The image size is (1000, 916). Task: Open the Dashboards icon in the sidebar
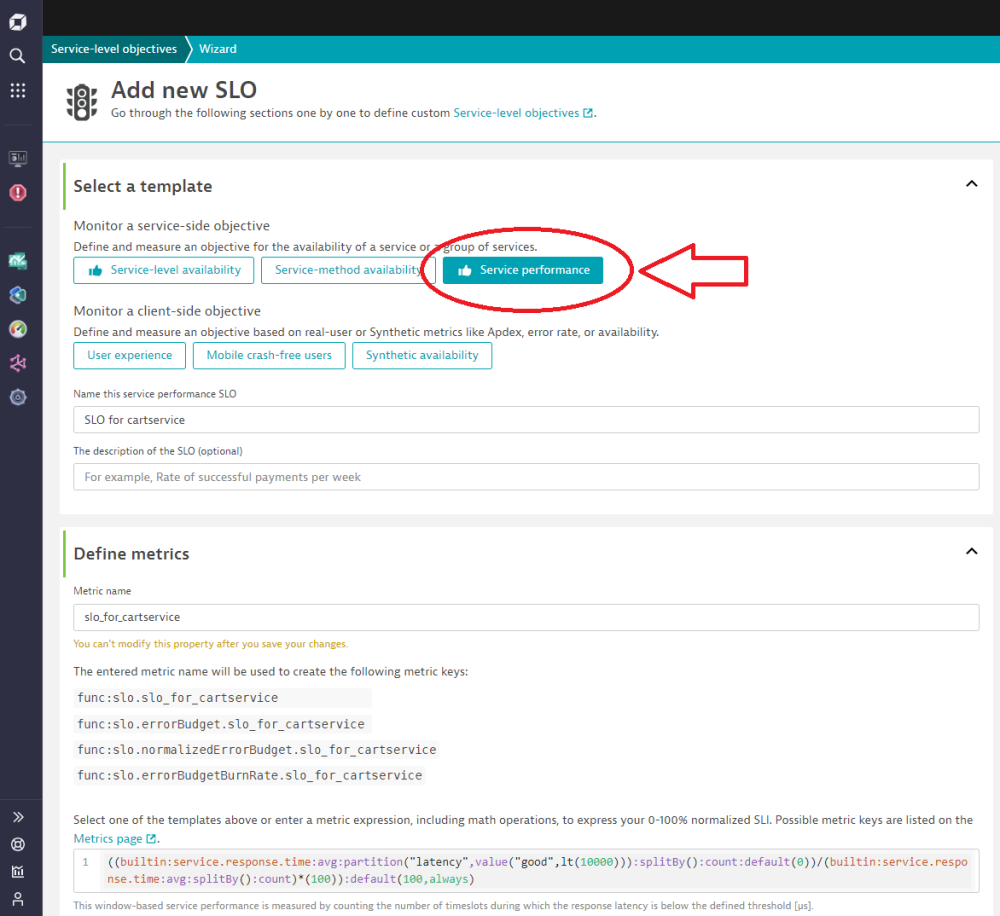point(17,158)
